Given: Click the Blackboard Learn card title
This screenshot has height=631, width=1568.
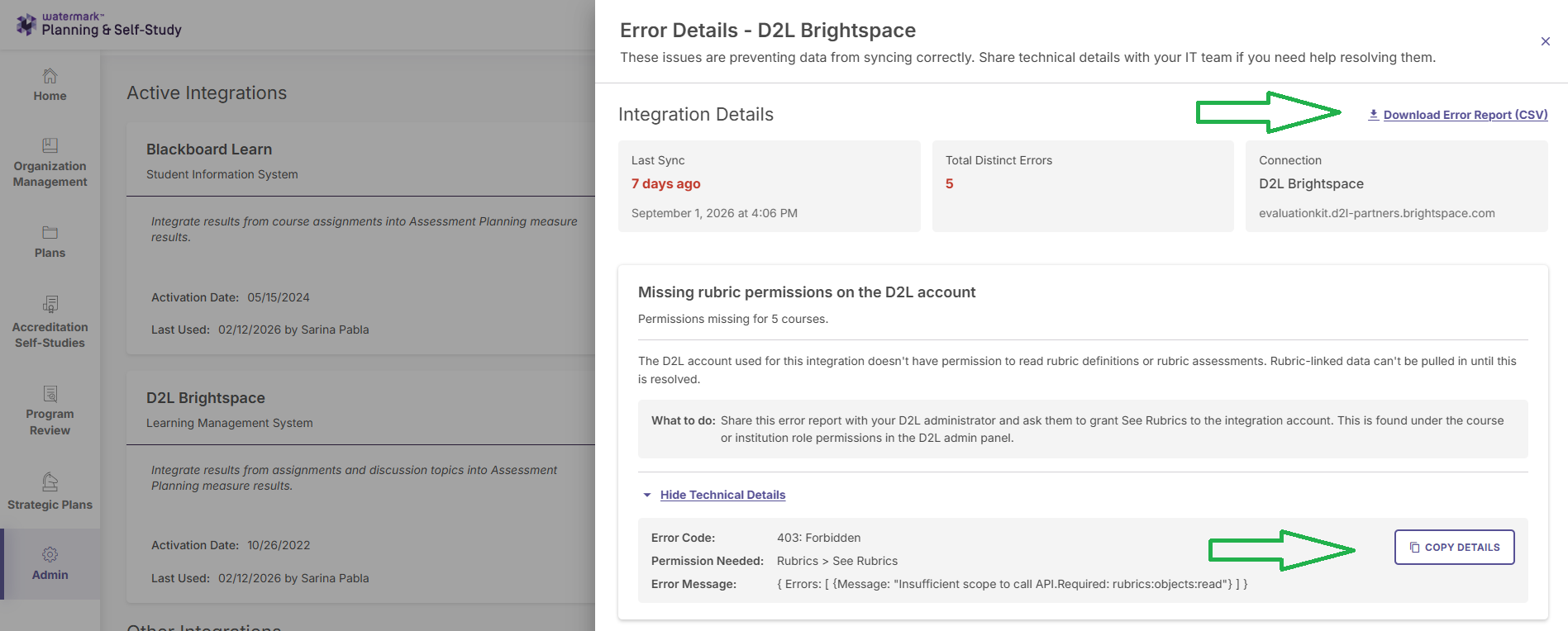Looking at the screenshot, I should point(209,149).
